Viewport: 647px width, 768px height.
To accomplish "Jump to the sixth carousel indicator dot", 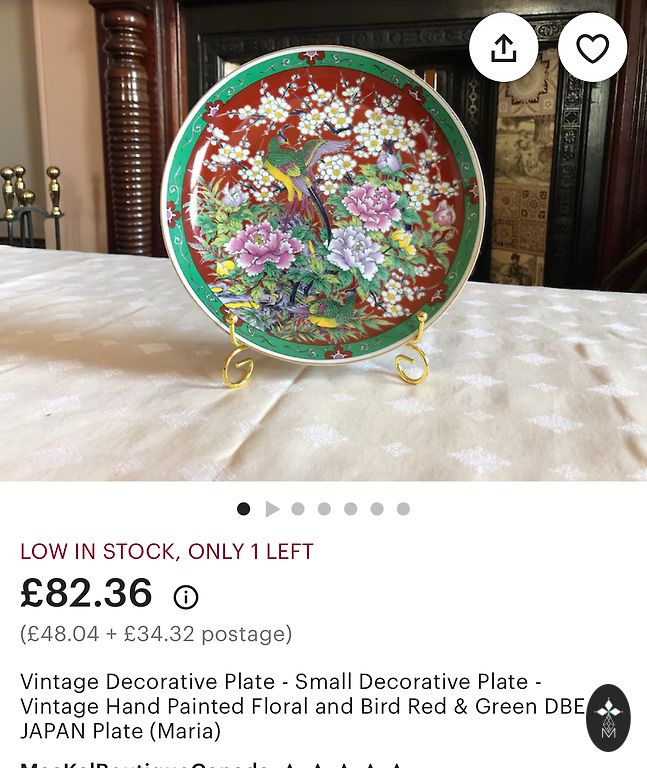I will [x=377, y=509].
